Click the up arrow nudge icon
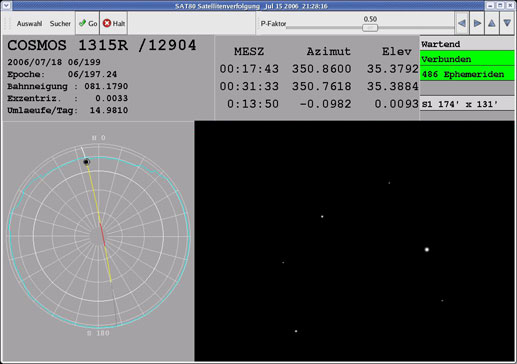The height and width of the screenshot is (364, 517). (x=492, y=23)
